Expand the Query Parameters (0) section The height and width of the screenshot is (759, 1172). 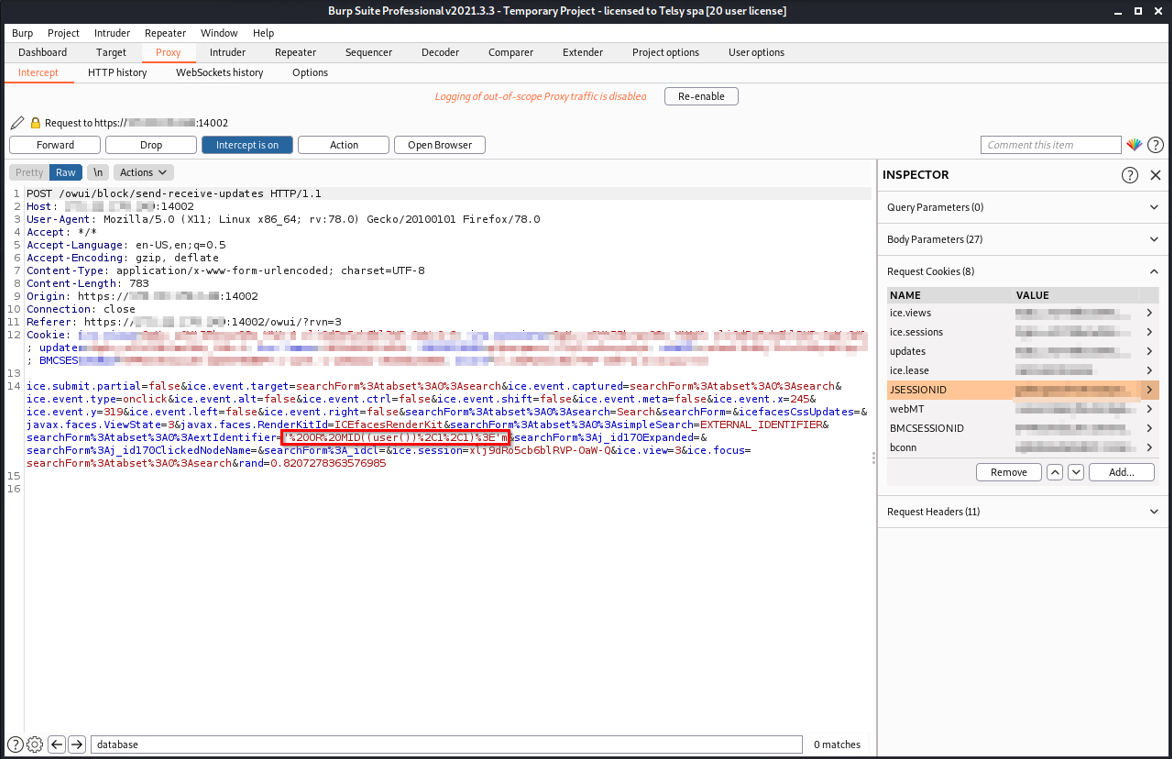(1023, 207)
